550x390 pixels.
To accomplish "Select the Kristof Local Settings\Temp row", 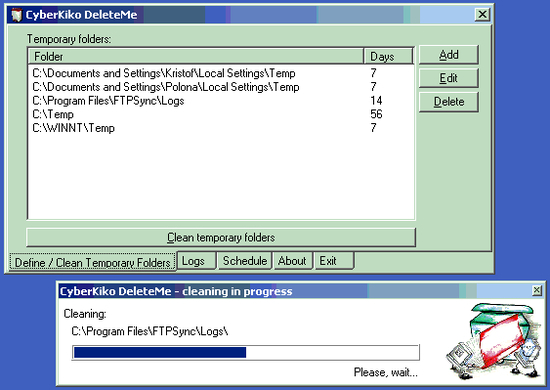I will pos(221,73).
